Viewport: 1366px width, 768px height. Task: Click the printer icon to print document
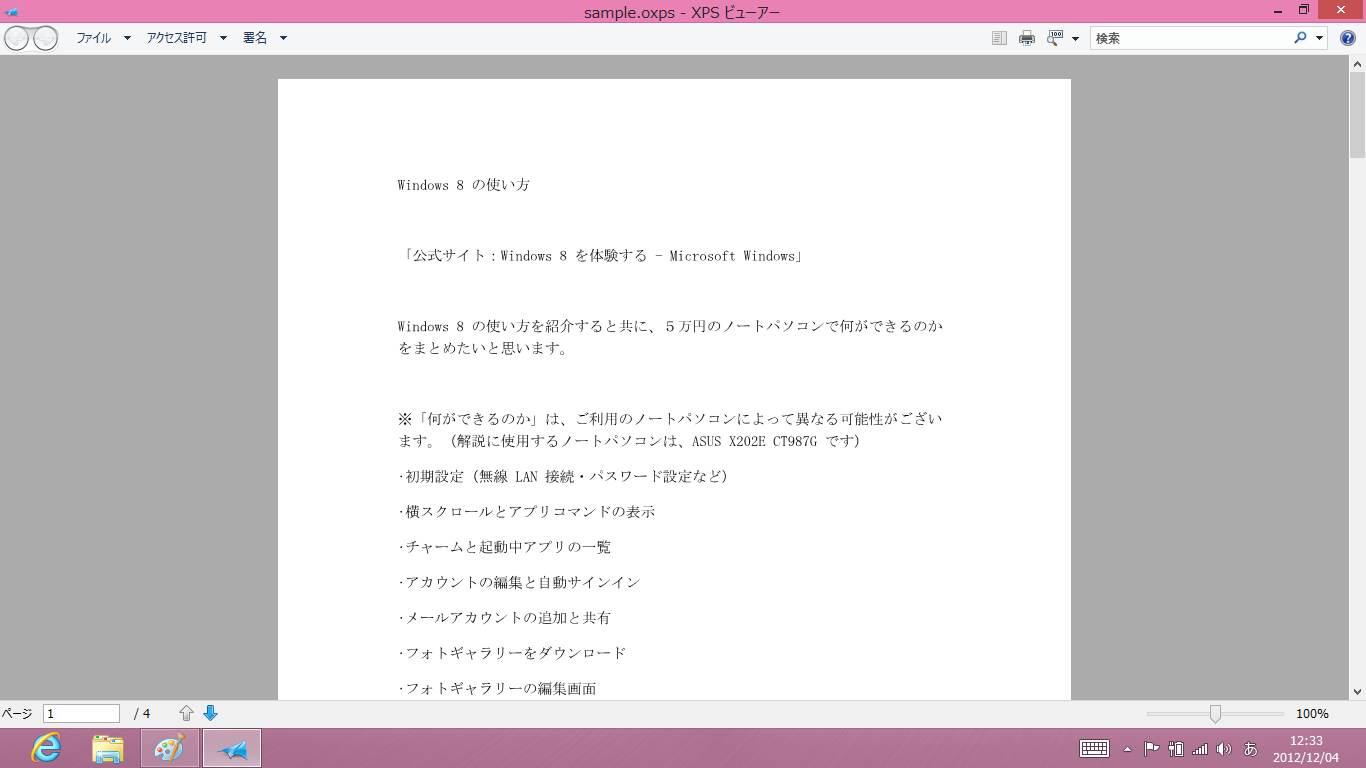click(x=1026, y=38)
